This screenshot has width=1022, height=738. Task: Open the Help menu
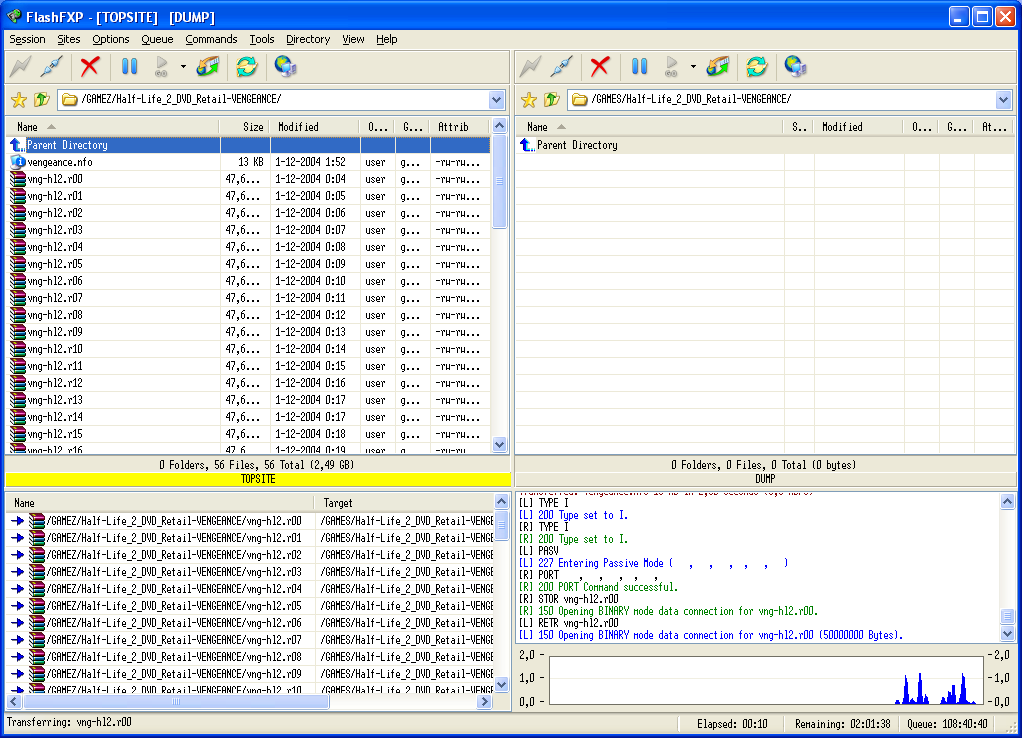click(387, 39)
